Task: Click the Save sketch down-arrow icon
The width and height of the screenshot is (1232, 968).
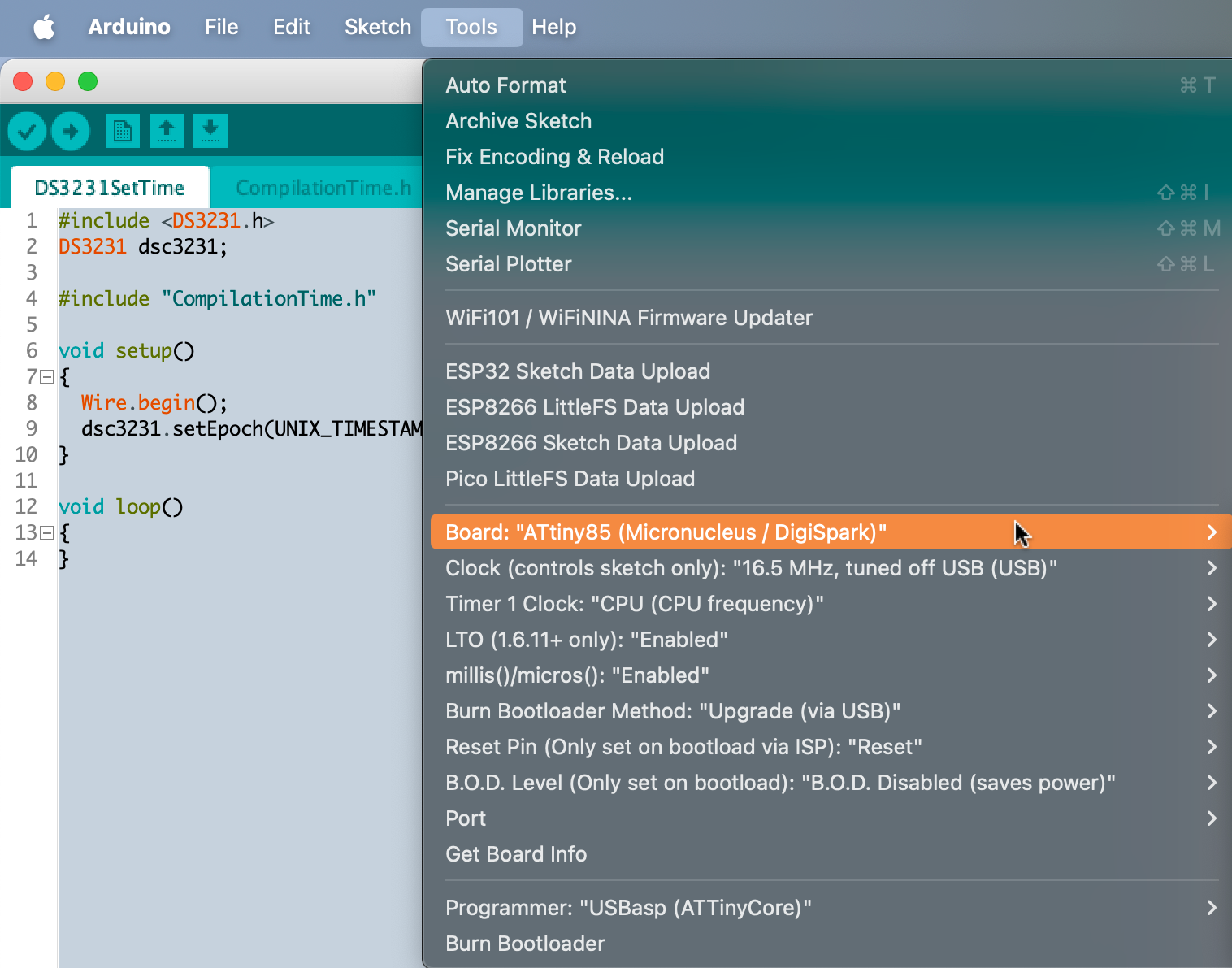Action: coord(210,131)
